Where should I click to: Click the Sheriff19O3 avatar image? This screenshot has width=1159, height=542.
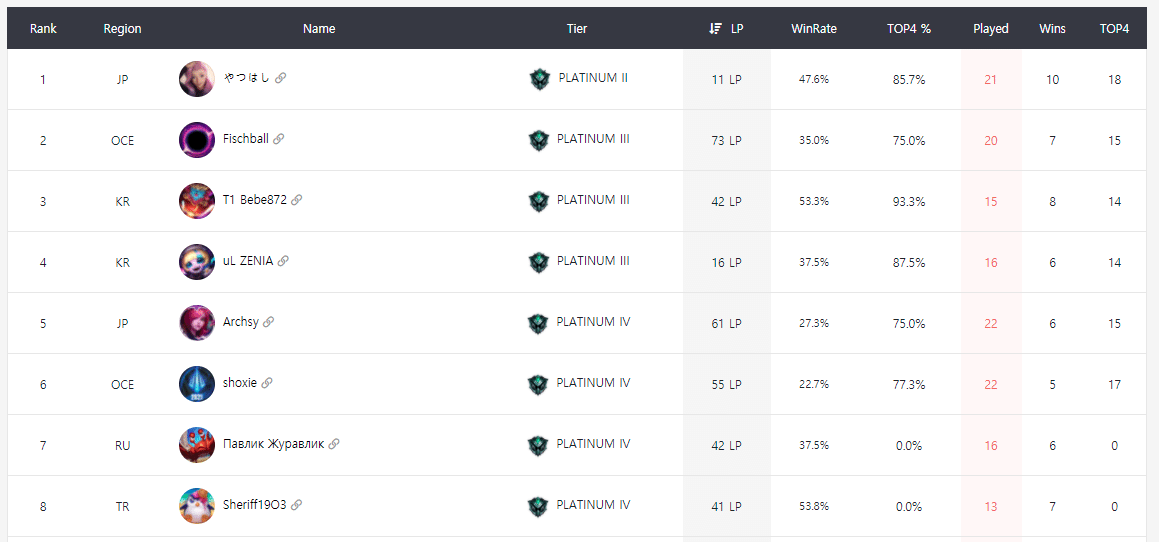[197, 506]
